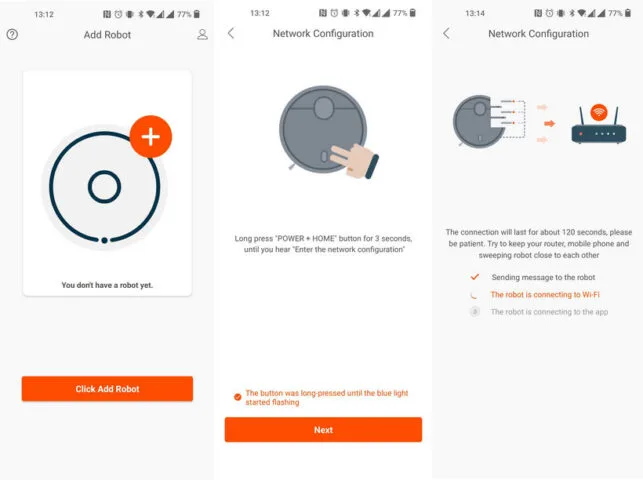Tap the Next button
Image resolution: width=643 pixels, height=480 pixels.
click(x=323, y=430)
